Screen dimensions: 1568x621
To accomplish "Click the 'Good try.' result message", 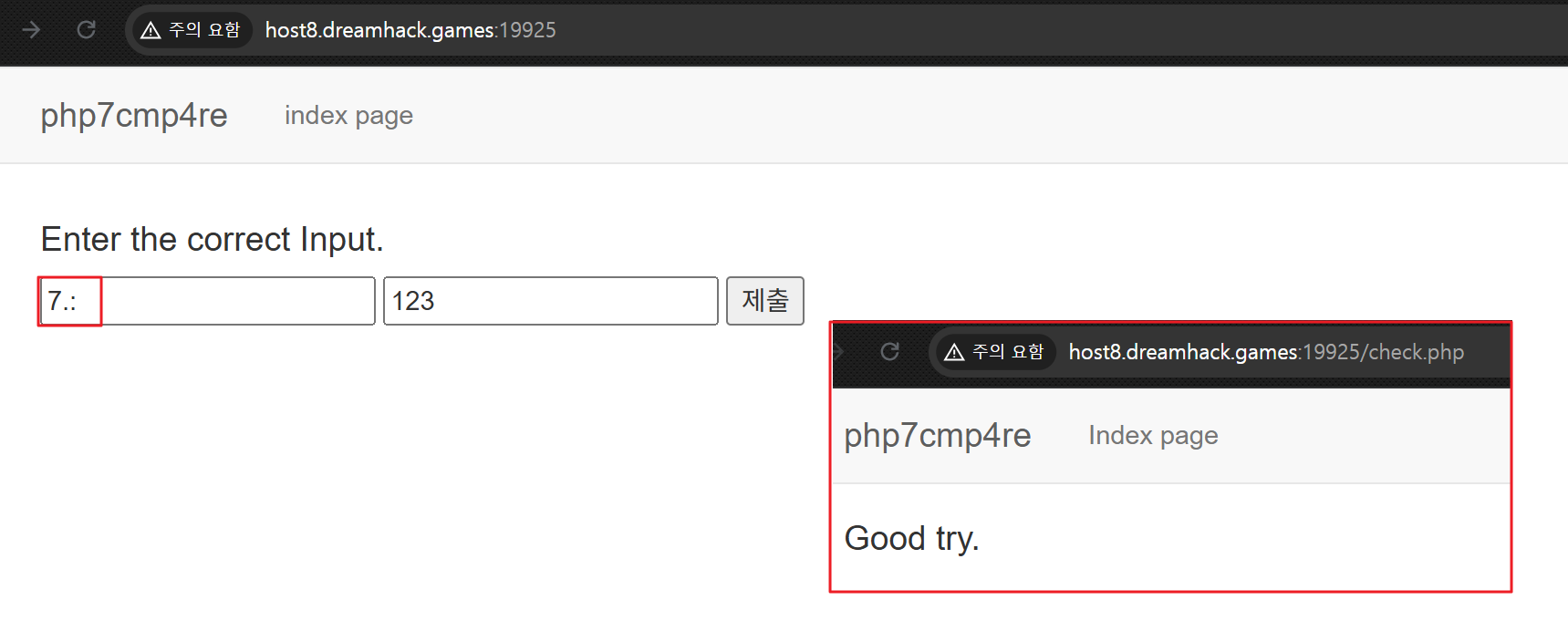I will [x=912, y=538].
